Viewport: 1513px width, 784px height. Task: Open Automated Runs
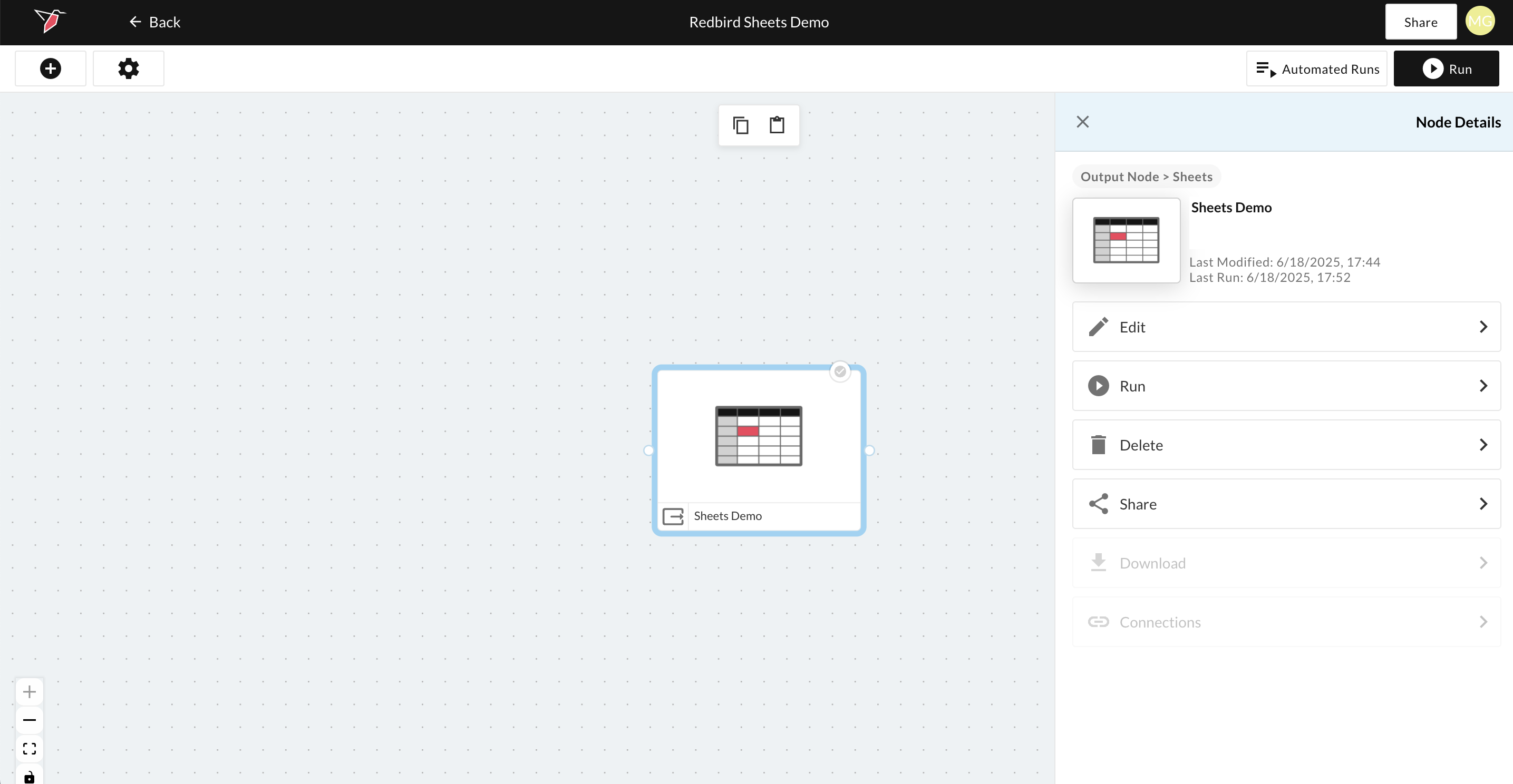[x=1317, y=68]
